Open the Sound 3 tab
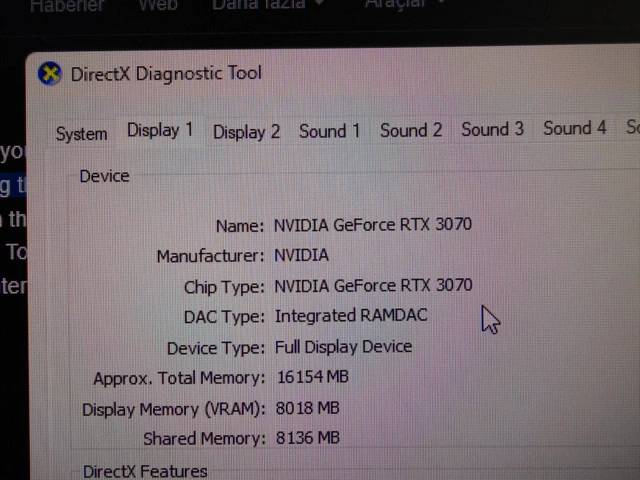Viewport: 640px width, 480px height. tap(493, 129)
